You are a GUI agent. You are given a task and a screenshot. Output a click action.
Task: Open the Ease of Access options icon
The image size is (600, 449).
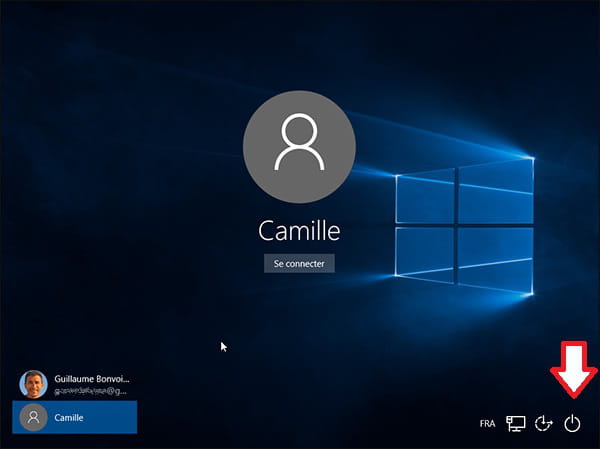click(543, 424)
